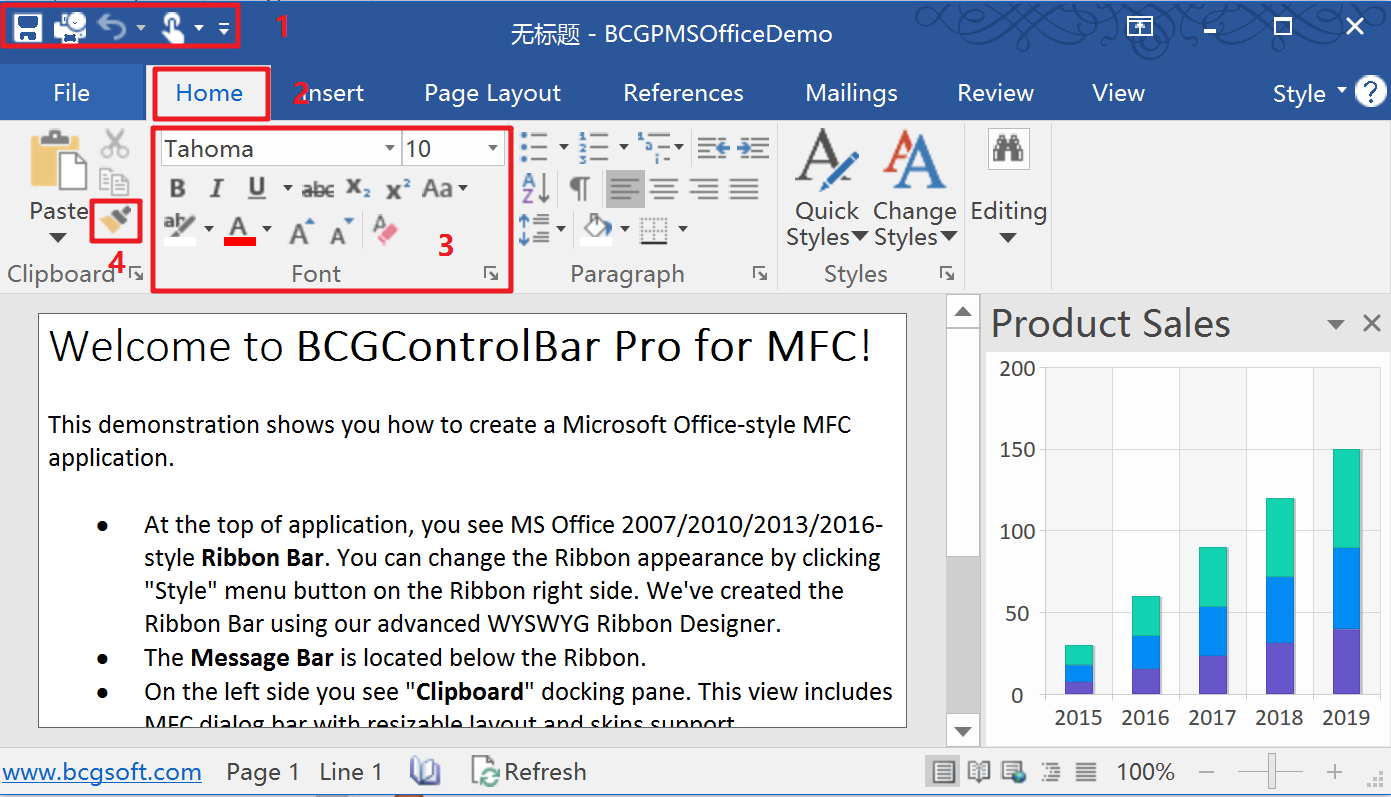Click the Copy icon in Clipboard group
The width and height of the screenshot is (1391, 797).
coord(115,181)
